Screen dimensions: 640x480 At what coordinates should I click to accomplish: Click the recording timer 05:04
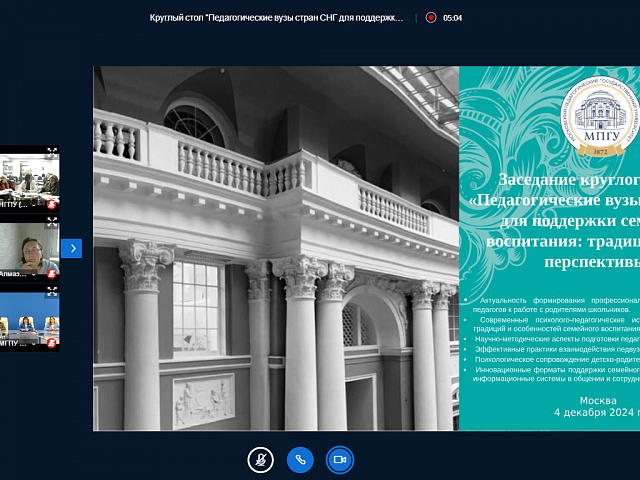(452, 18)
